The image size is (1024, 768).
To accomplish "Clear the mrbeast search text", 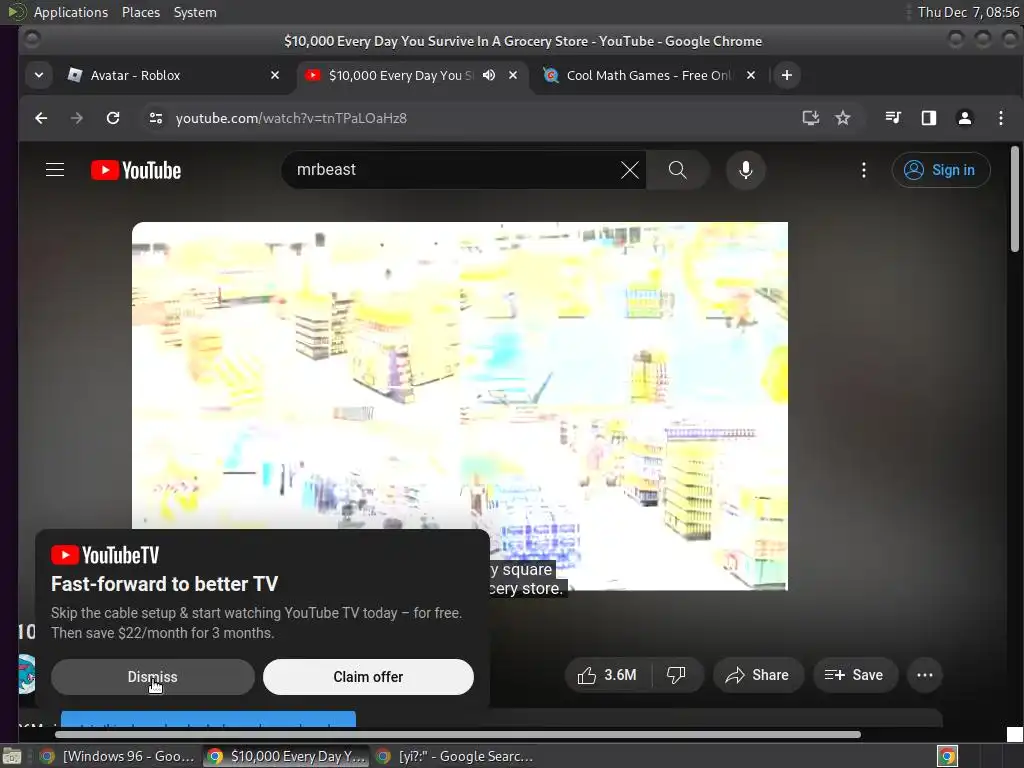I will [630, 170].
